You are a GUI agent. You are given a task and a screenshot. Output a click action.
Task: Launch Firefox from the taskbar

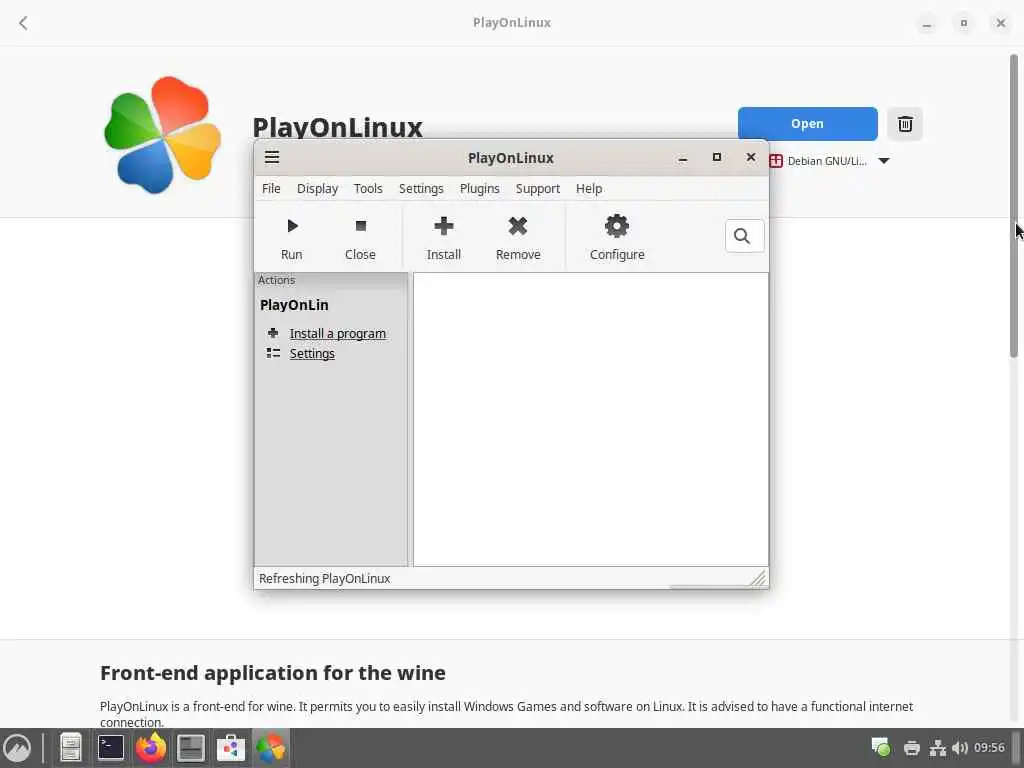pos(151,748)
